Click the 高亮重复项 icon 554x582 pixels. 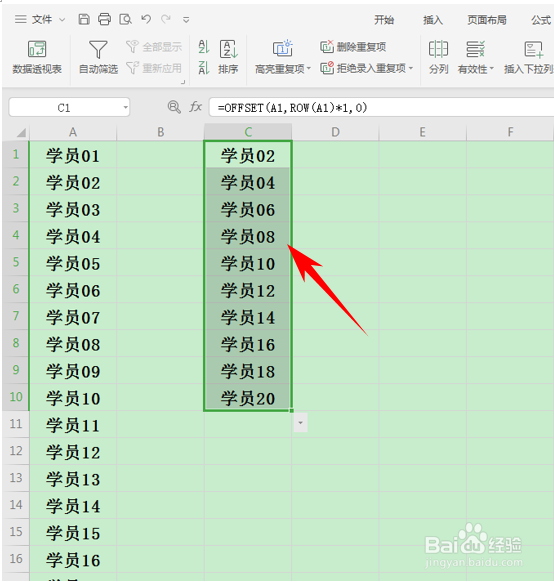(x=283, y=48)
